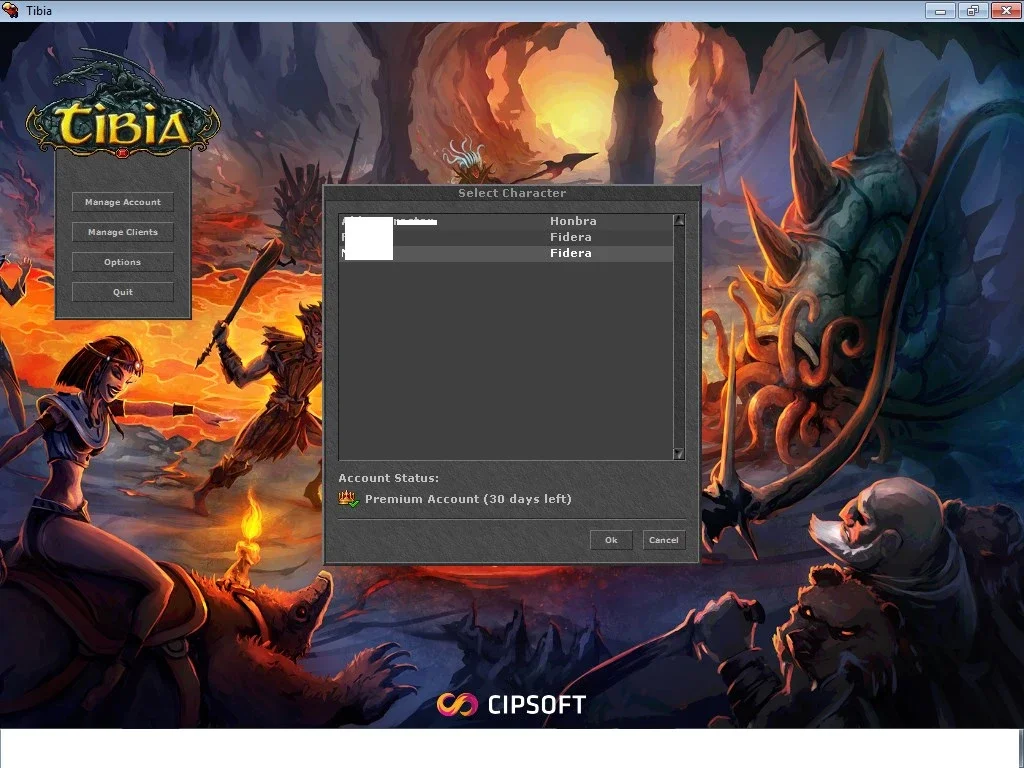
Task: Open the Options menu
Action: pos(123,262)
